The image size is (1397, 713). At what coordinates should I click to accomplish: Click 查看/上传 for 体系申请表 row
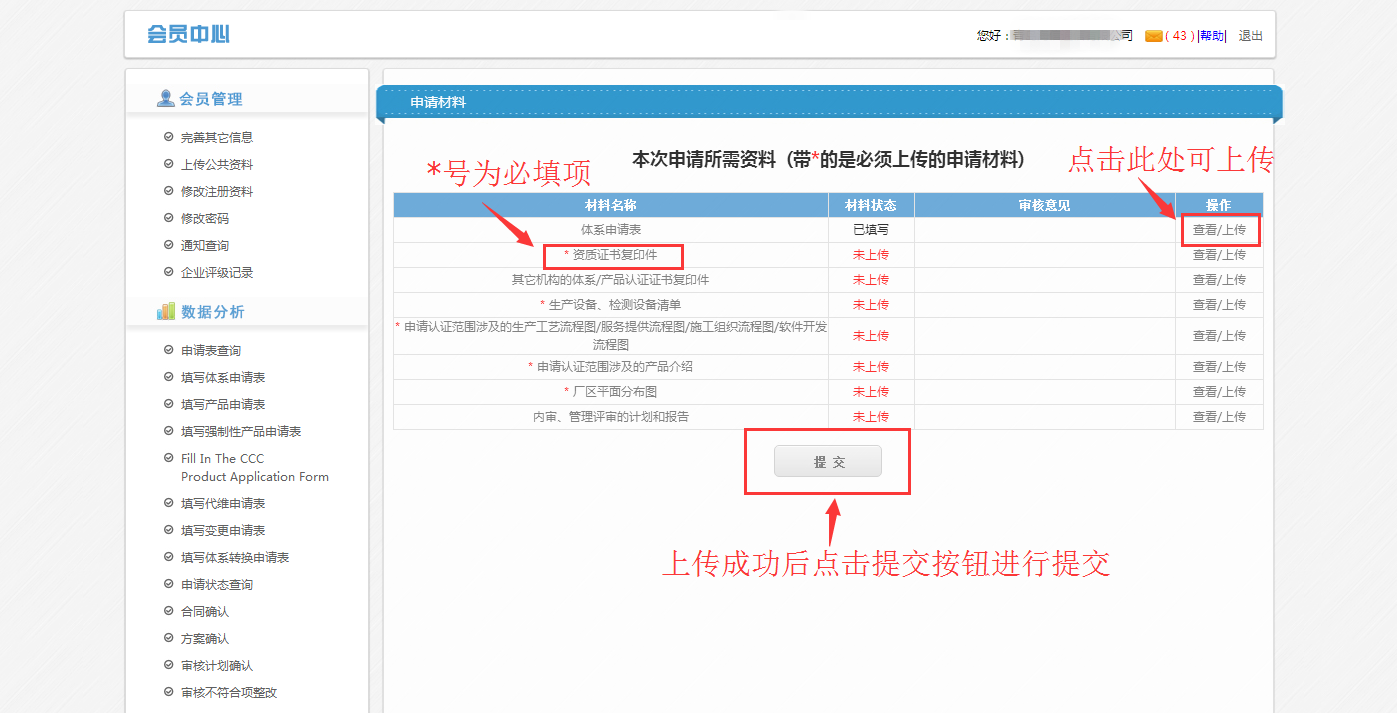[x=1219, y=230]
